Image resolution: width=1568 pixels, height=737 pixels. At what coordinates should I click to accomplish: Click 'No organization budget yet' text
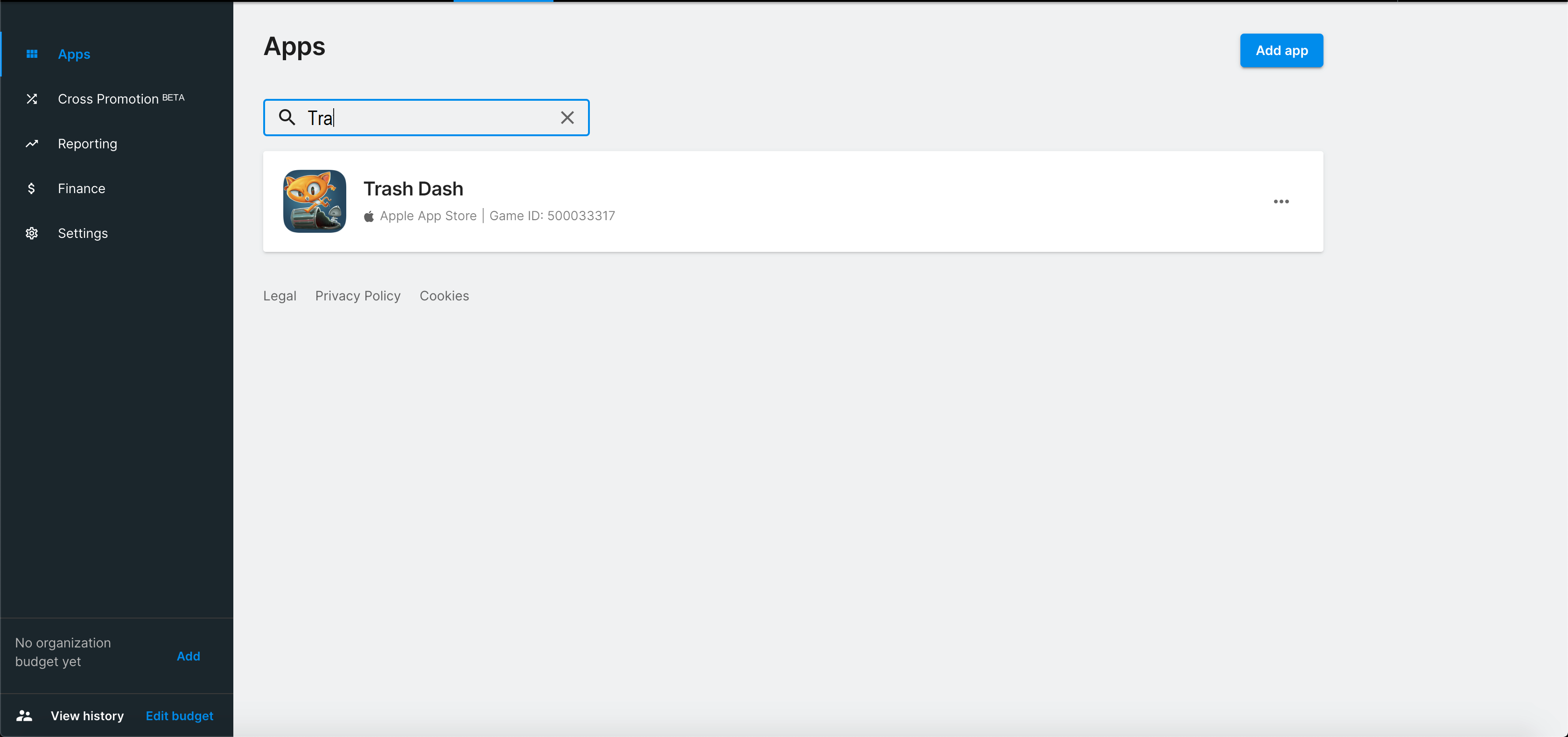click(x=63, y=652)
